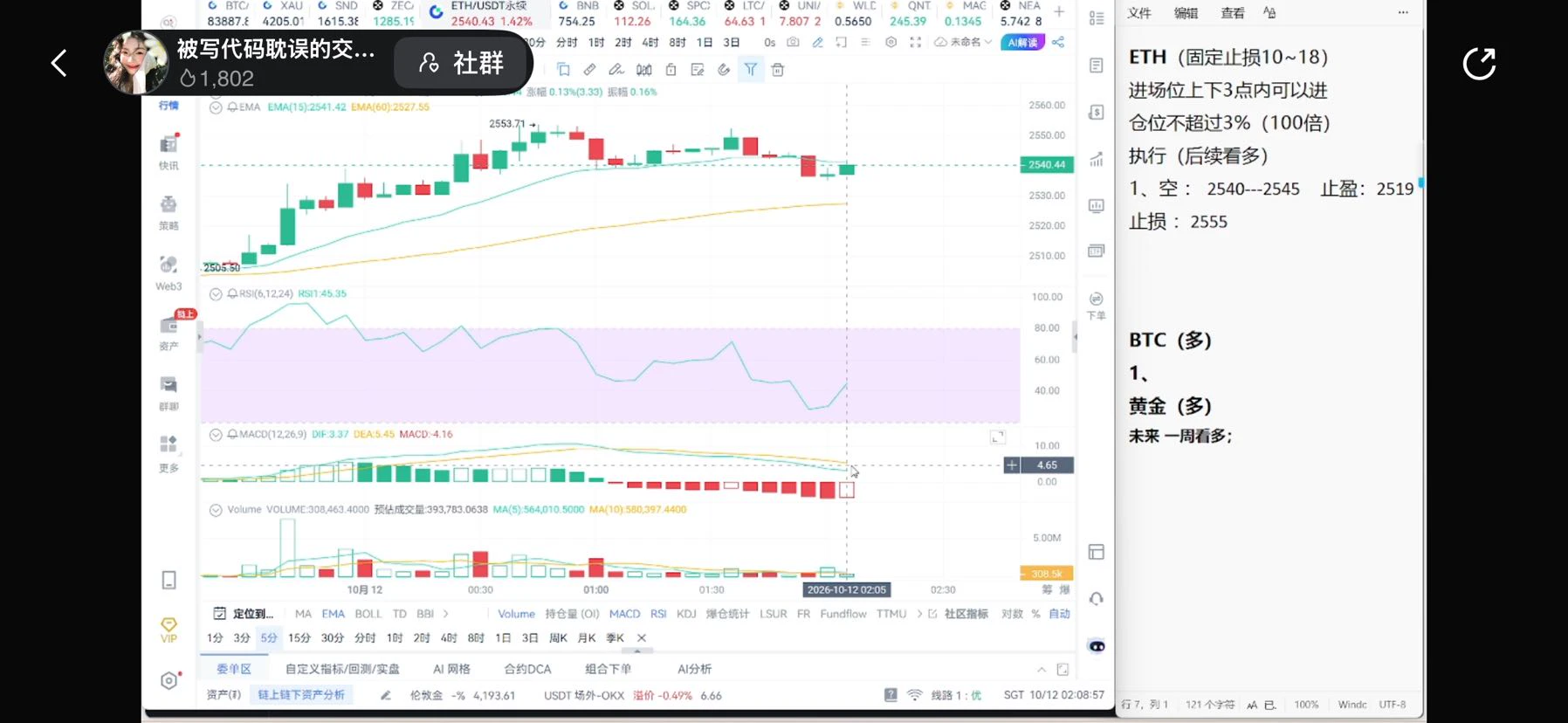
Task: Collapse the RSI indicator chevron
Action: (216, 294)
